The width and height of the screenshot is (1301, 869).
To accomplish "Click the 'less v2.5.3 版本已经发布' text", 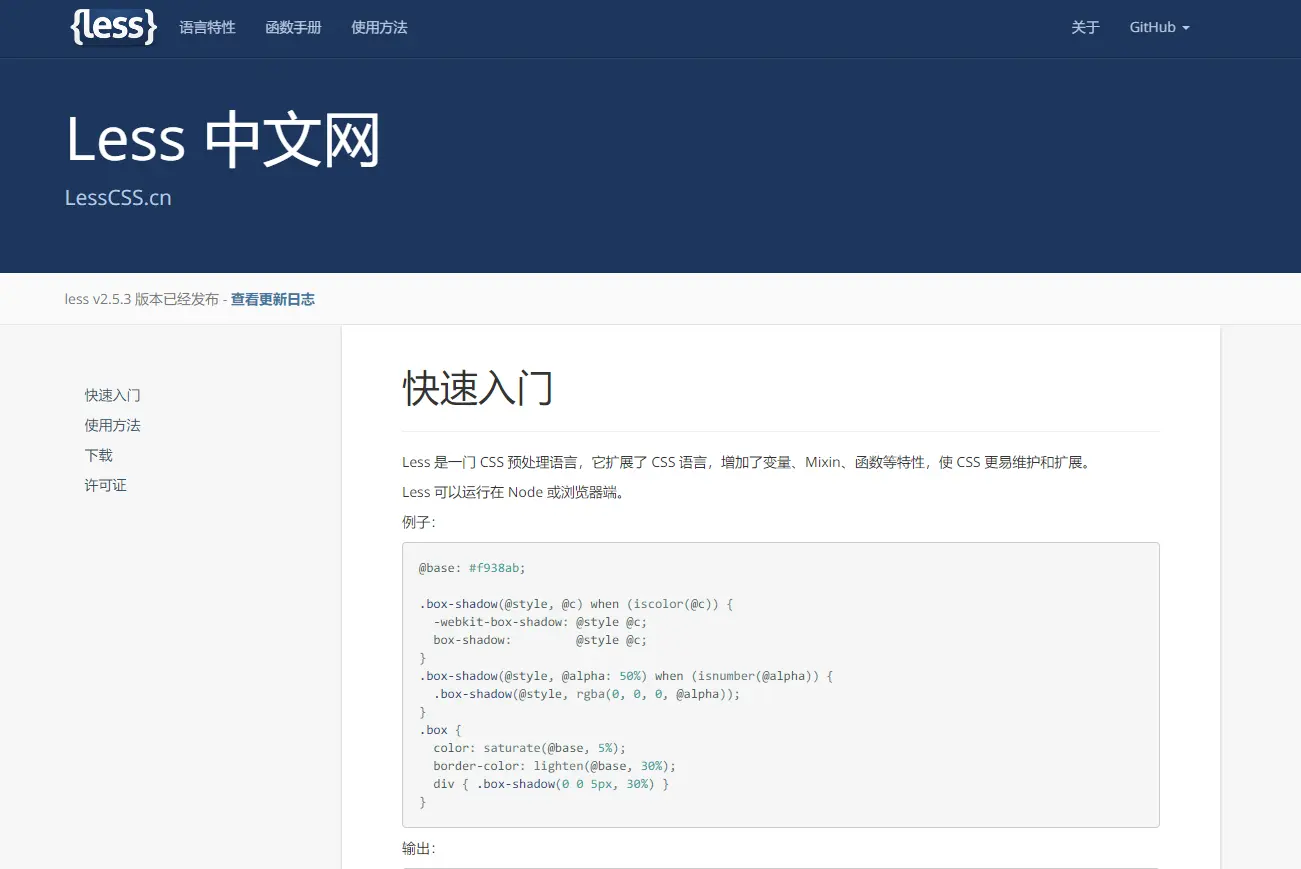I will (142, 299).
